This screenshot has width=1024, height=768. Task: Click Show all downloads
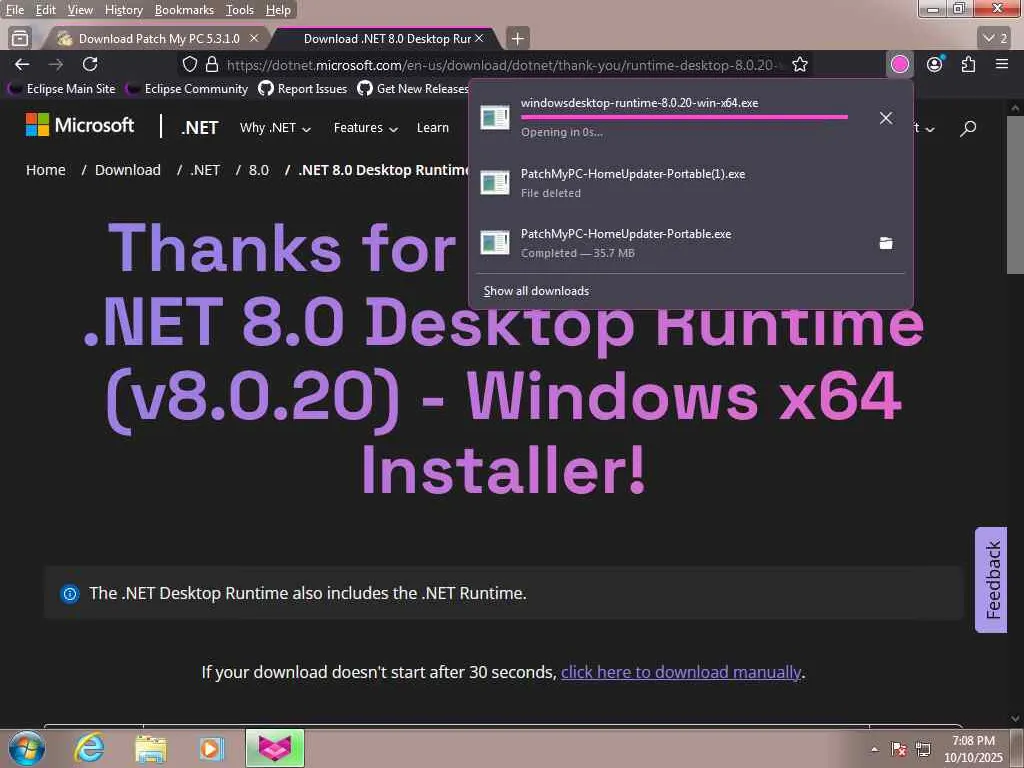pos(536,291)
